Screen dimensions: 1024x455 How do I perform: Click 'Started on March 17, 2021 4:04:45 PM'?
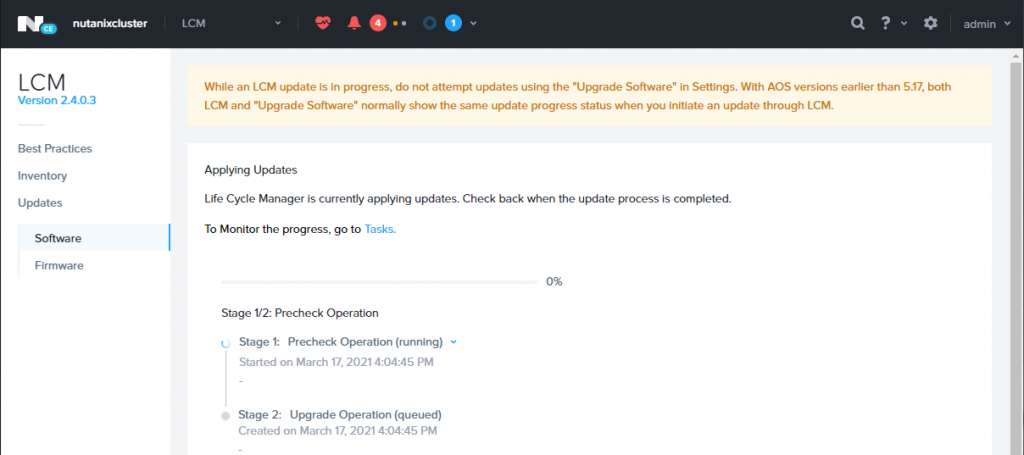336,362
